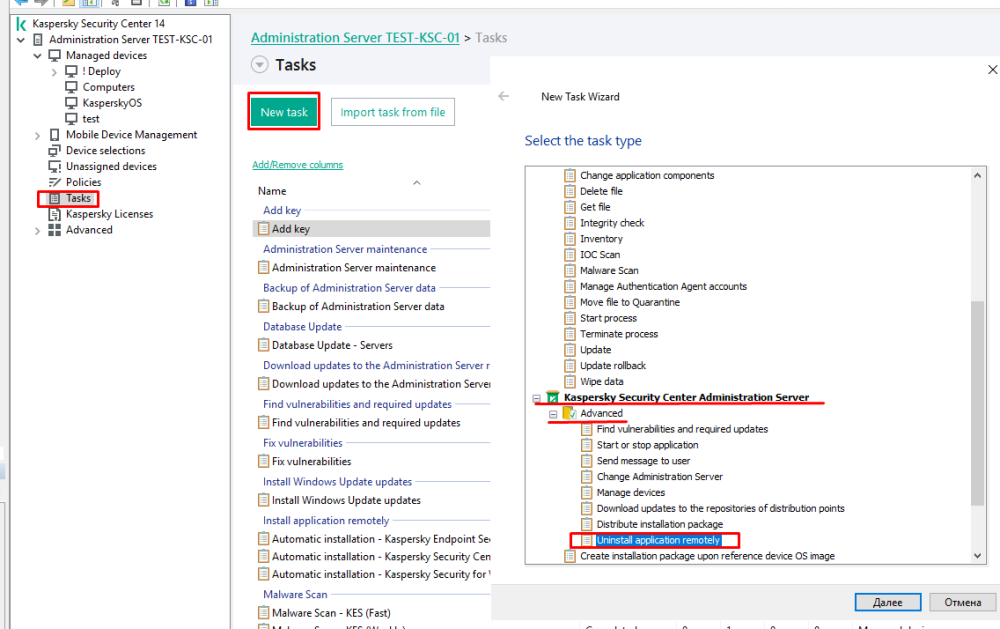1000x629 pixels.
Task: Select Start or stop application task type
Action: pyautogui.click(x=647, y=445)
